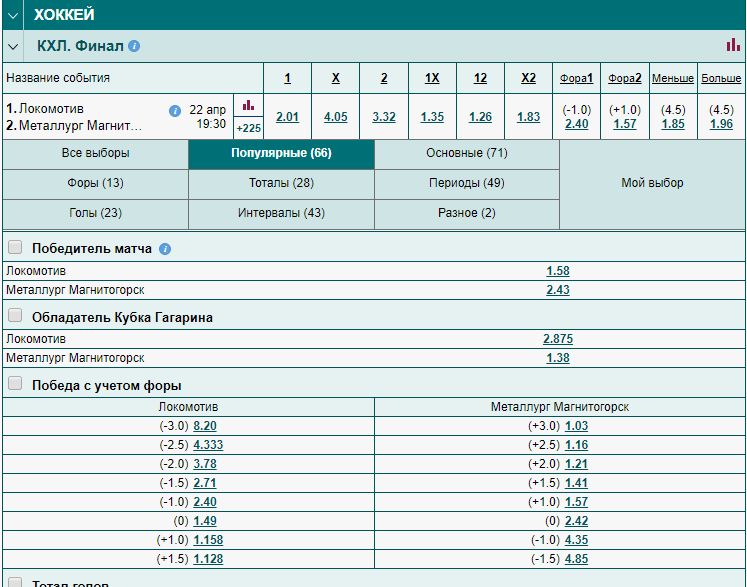747x587 pixels.
Task: Select Металлург handicap (0) odds 2.42
Action: (576, 521)
